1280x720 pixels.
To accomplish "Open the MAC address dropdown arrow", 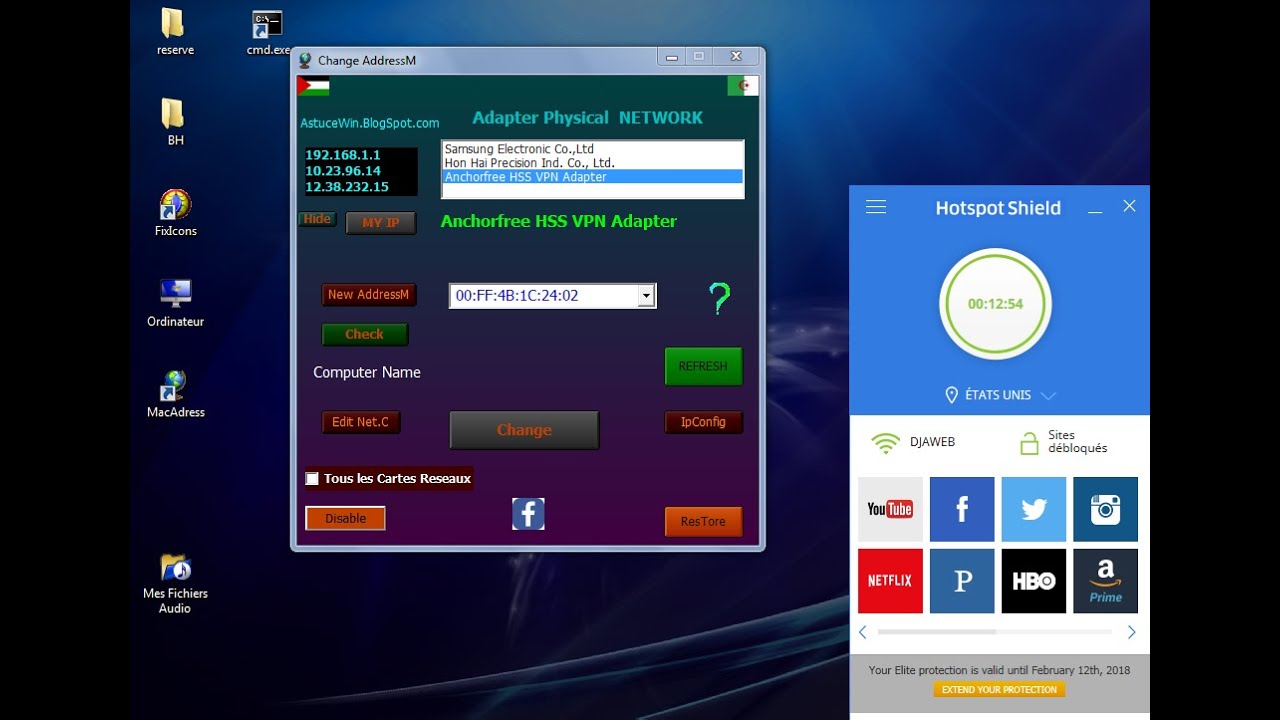I will (646, 296).
